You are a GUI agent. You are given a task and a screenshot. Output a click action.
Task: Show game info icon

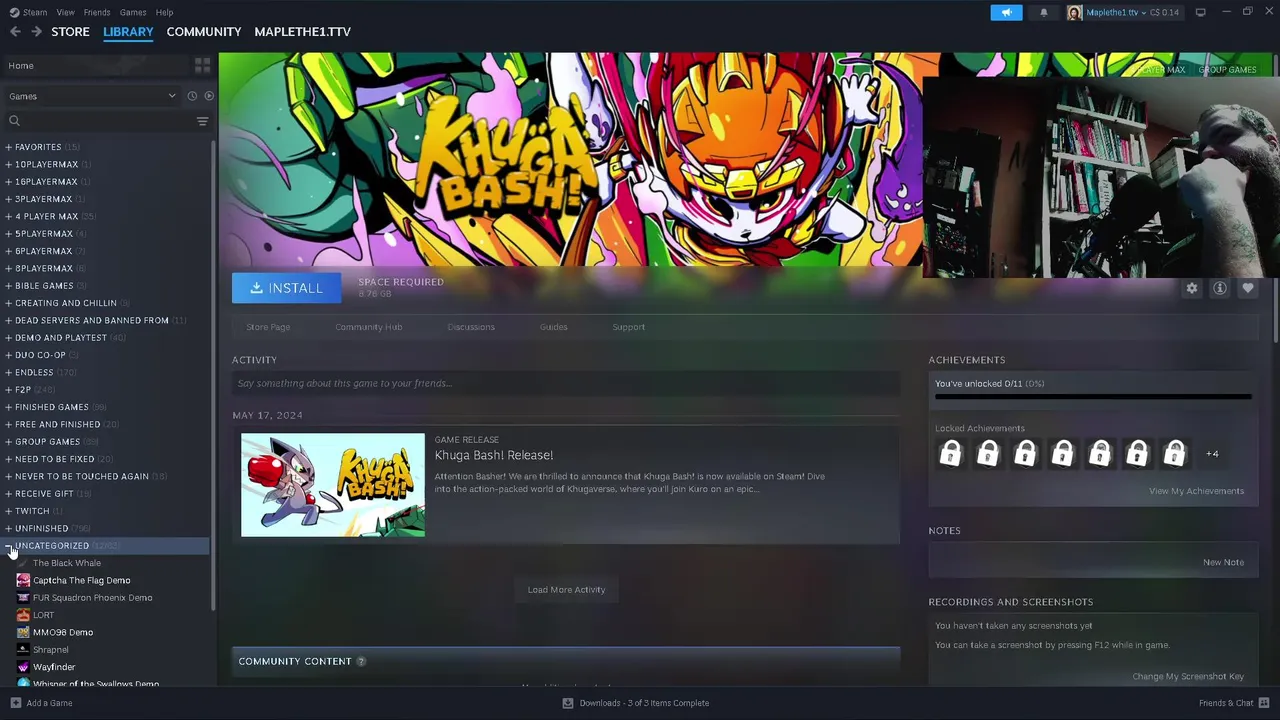tap(1220, 288)
